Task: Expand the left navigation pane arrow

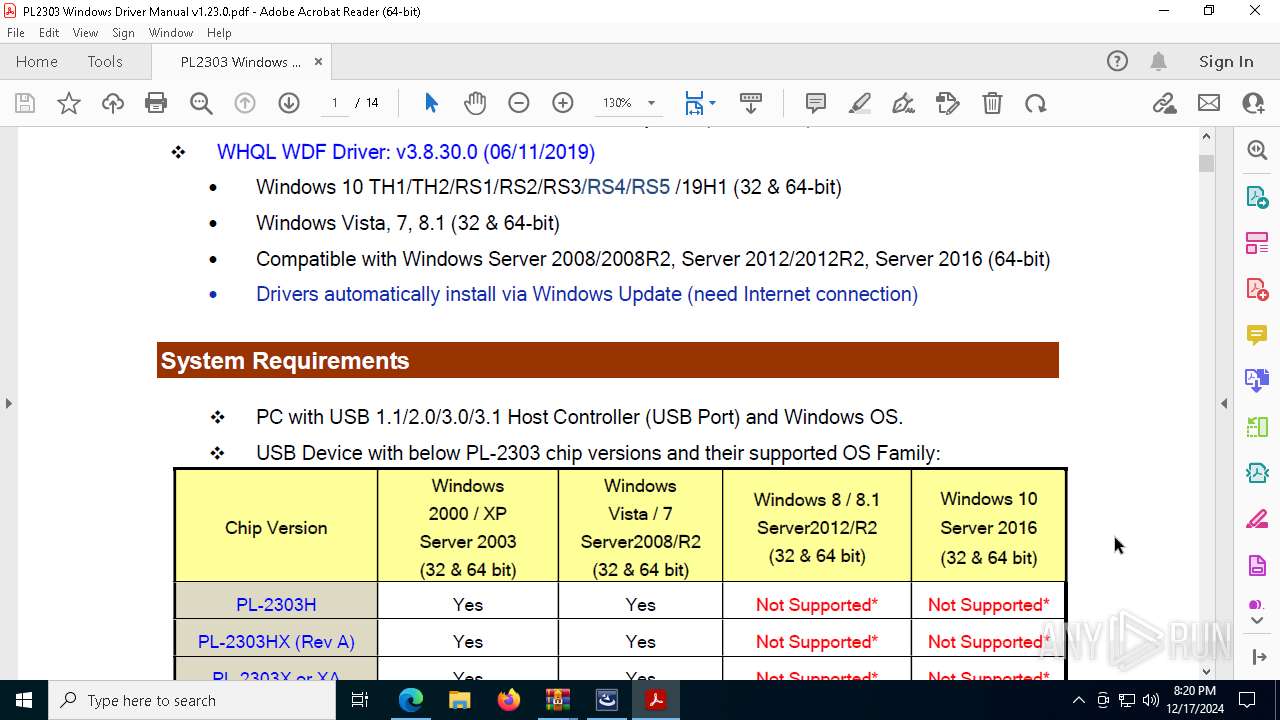Action: [x=8, y=404]
